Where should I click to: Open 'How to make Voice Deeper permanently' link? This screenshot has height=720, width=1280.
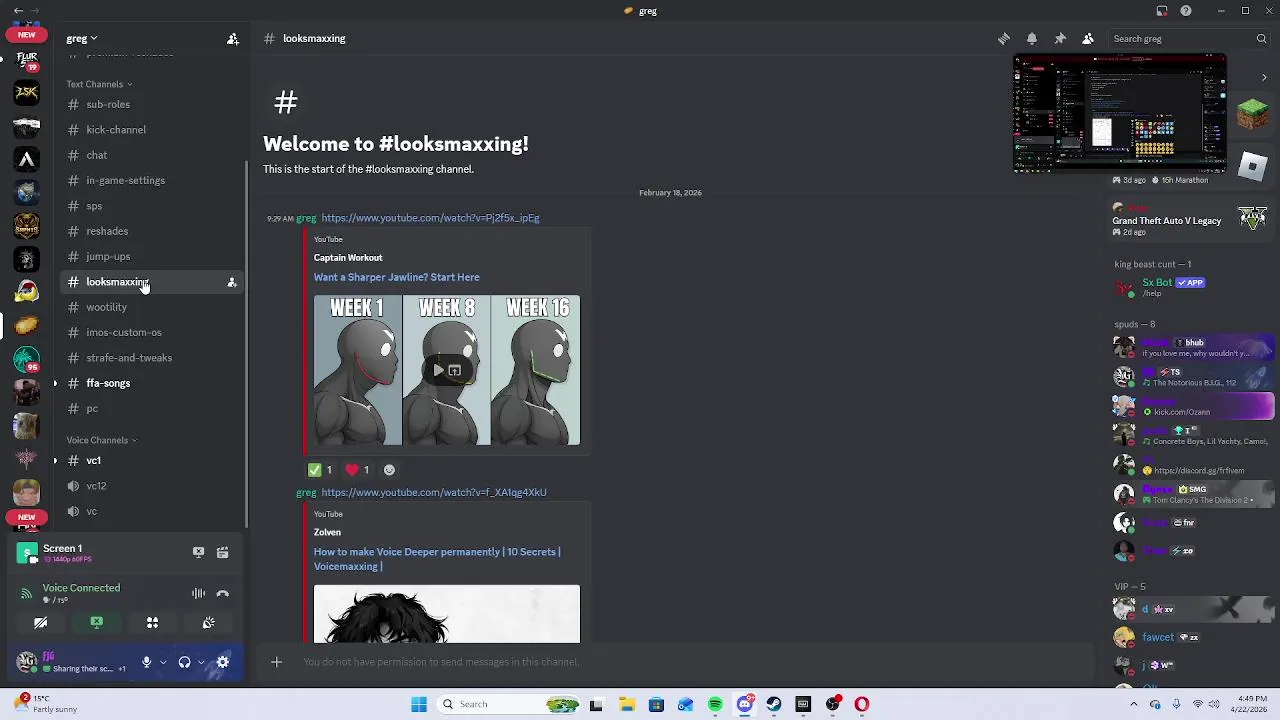(437, 559)
